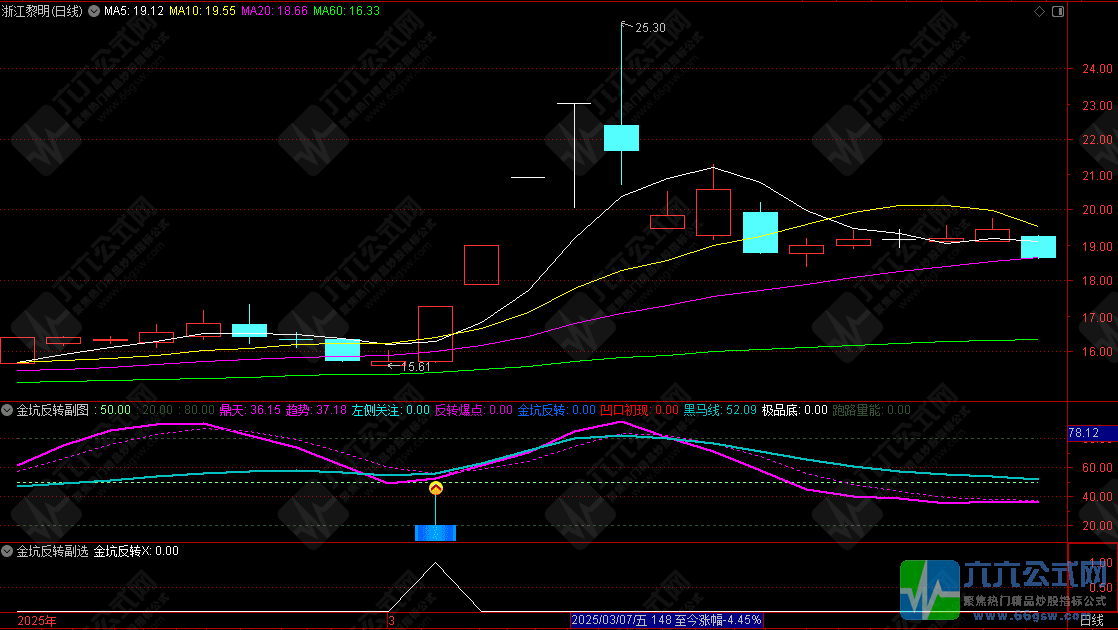Viewport: 1118px width, 630px height.
Task: Select the green MA60 average label
Action: (346, 12)
